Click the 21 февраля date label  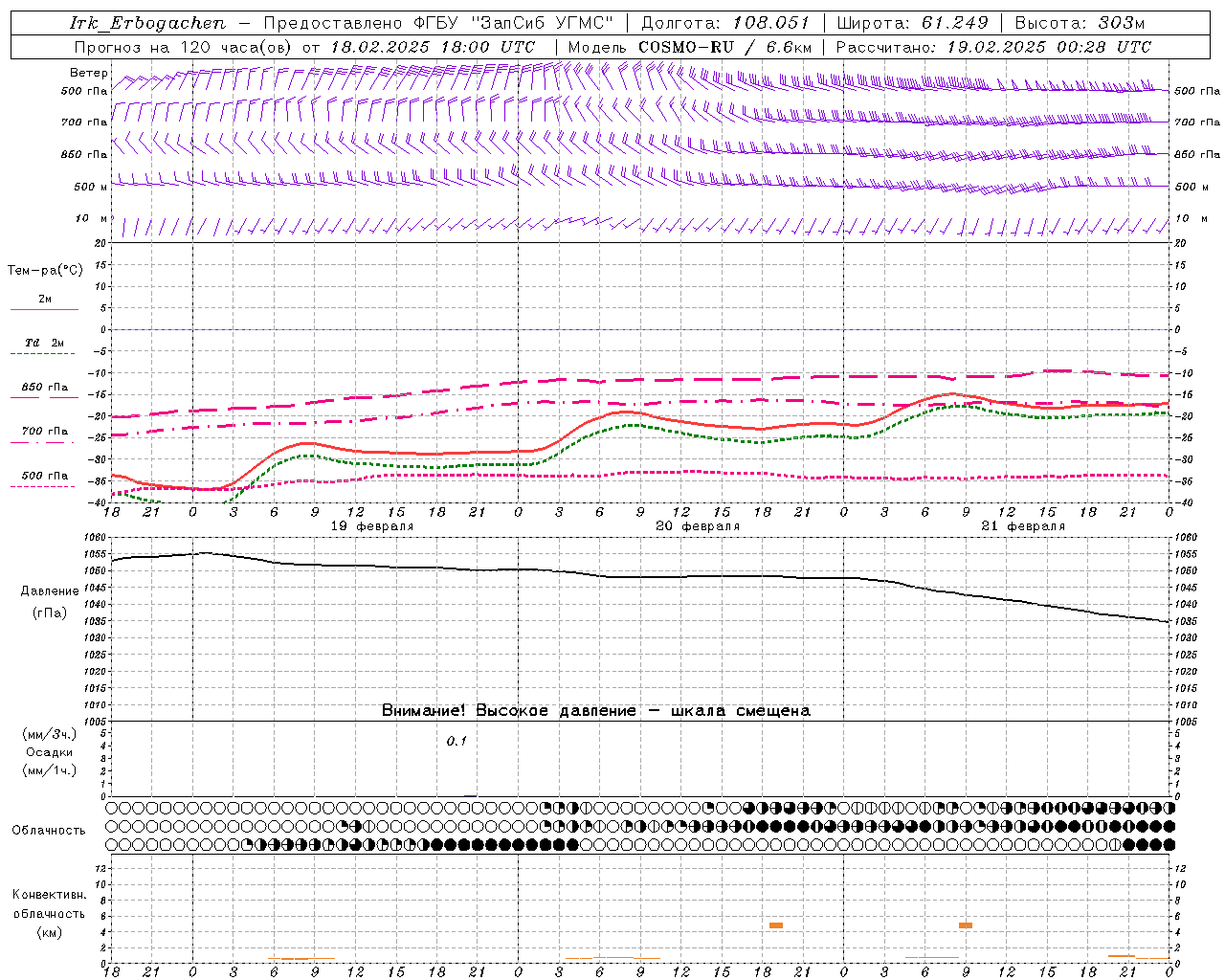[1023, 526]
